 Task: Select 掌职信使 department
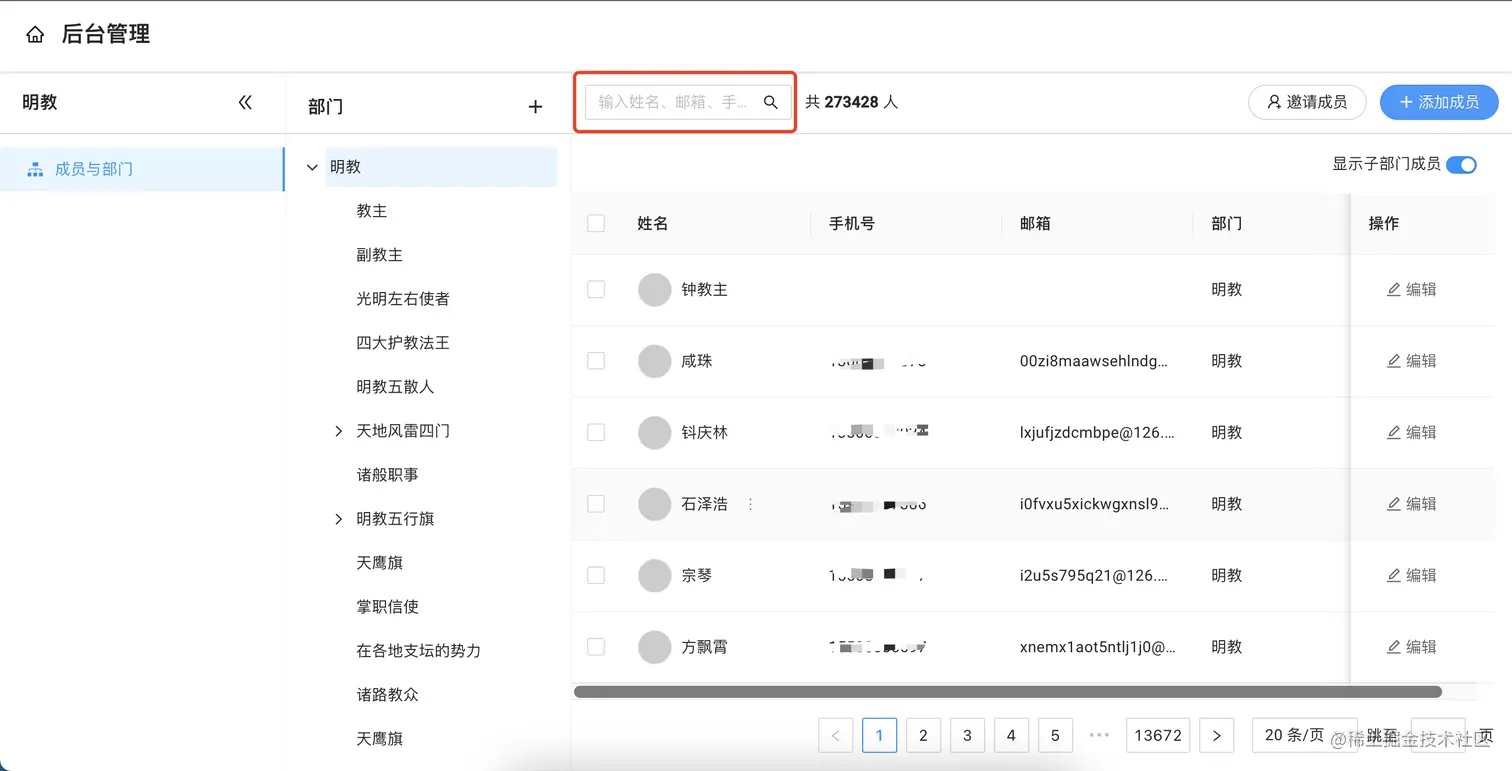(x=387, y=607)
